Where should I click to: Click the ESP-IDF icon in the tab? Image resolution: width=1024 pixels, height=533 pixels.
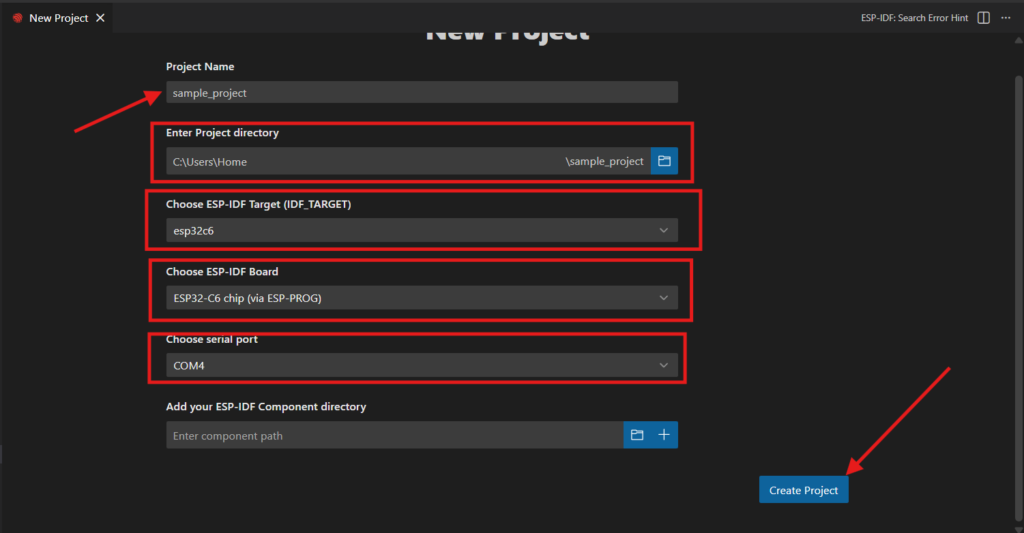click(x=18, y=18)
